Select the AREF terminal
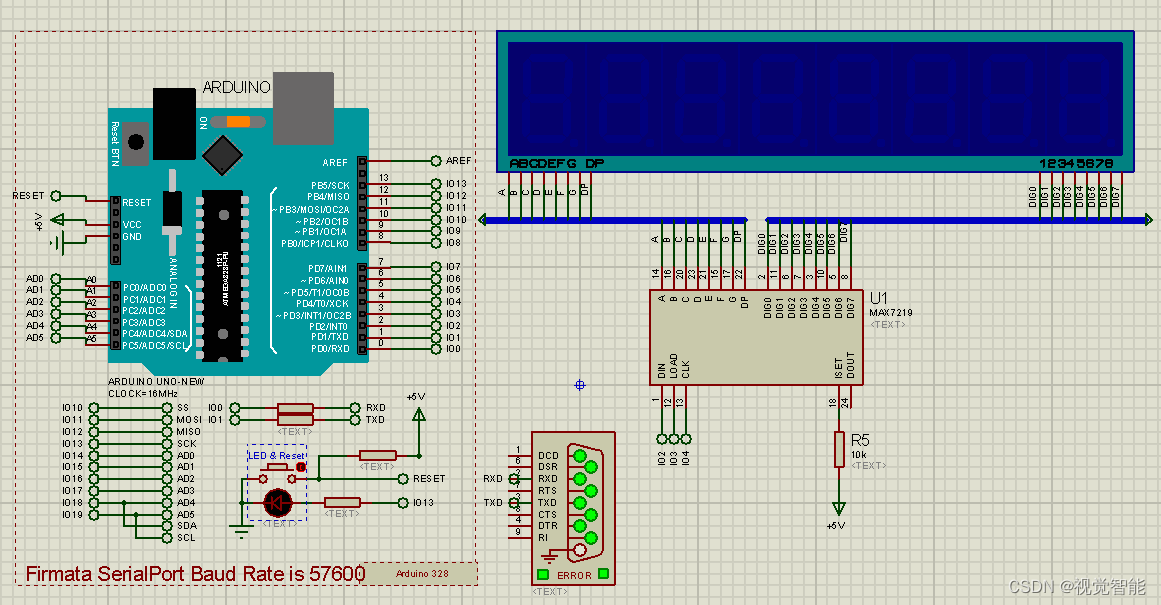Screen dimensions: 1161x605 tap(436, 160)
